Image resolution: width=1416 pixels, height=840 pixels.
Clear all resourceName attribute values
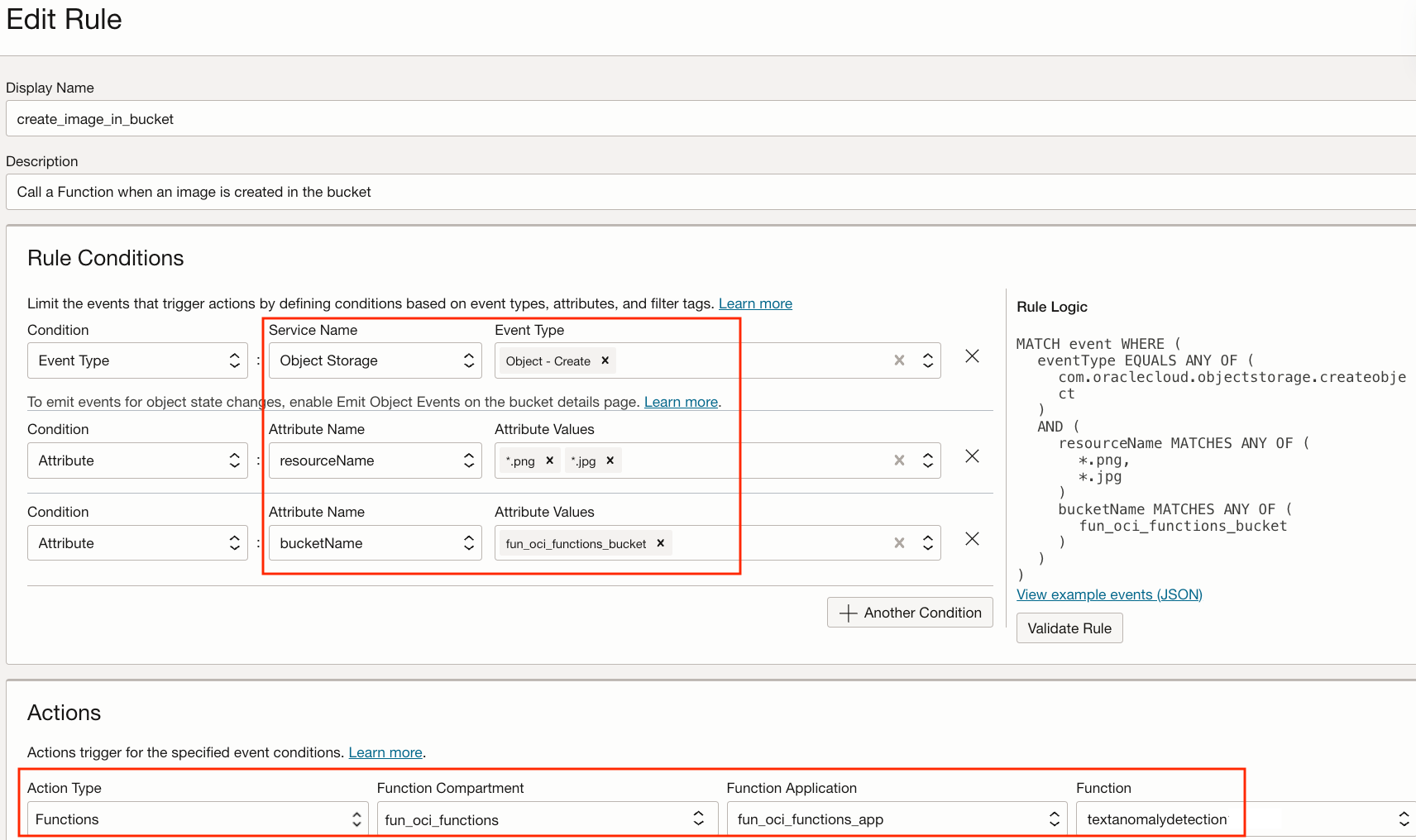899,461
